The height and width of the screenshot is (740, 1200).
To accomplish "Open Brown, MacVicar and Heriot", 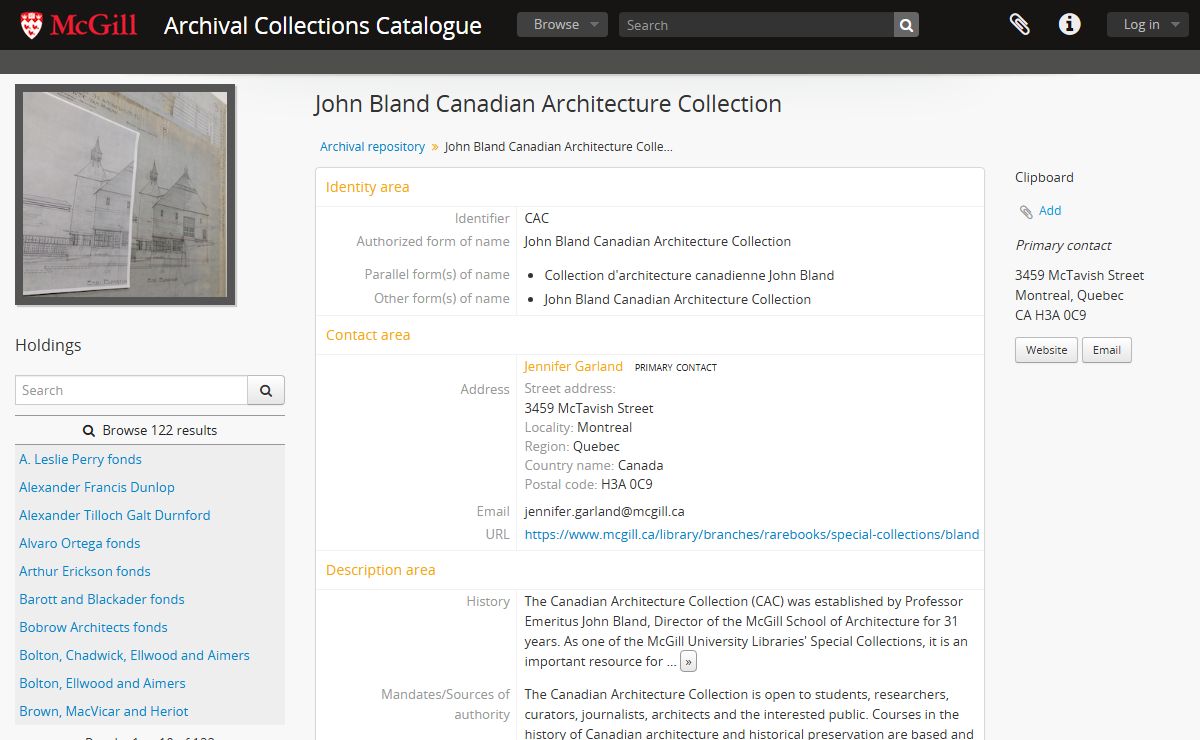I will click(x=104, y=711).
